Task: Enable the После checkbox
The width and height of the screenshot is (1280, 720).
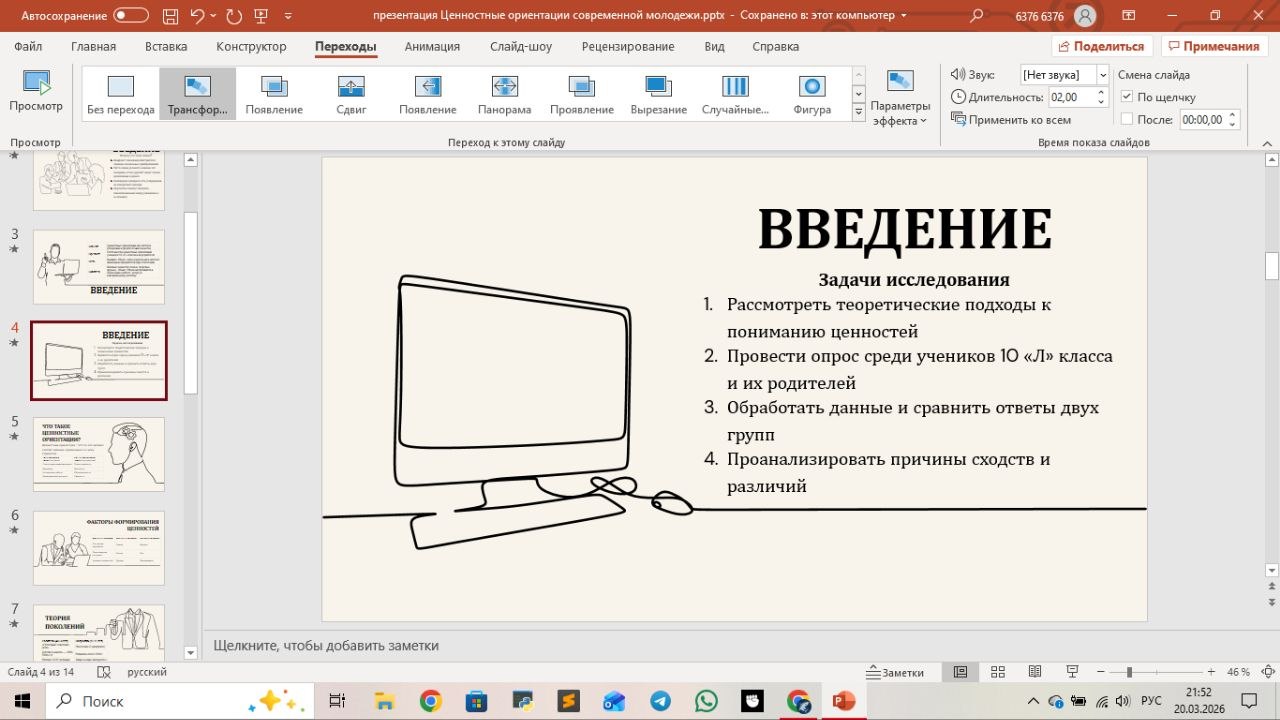Action: click(1127, 119)
